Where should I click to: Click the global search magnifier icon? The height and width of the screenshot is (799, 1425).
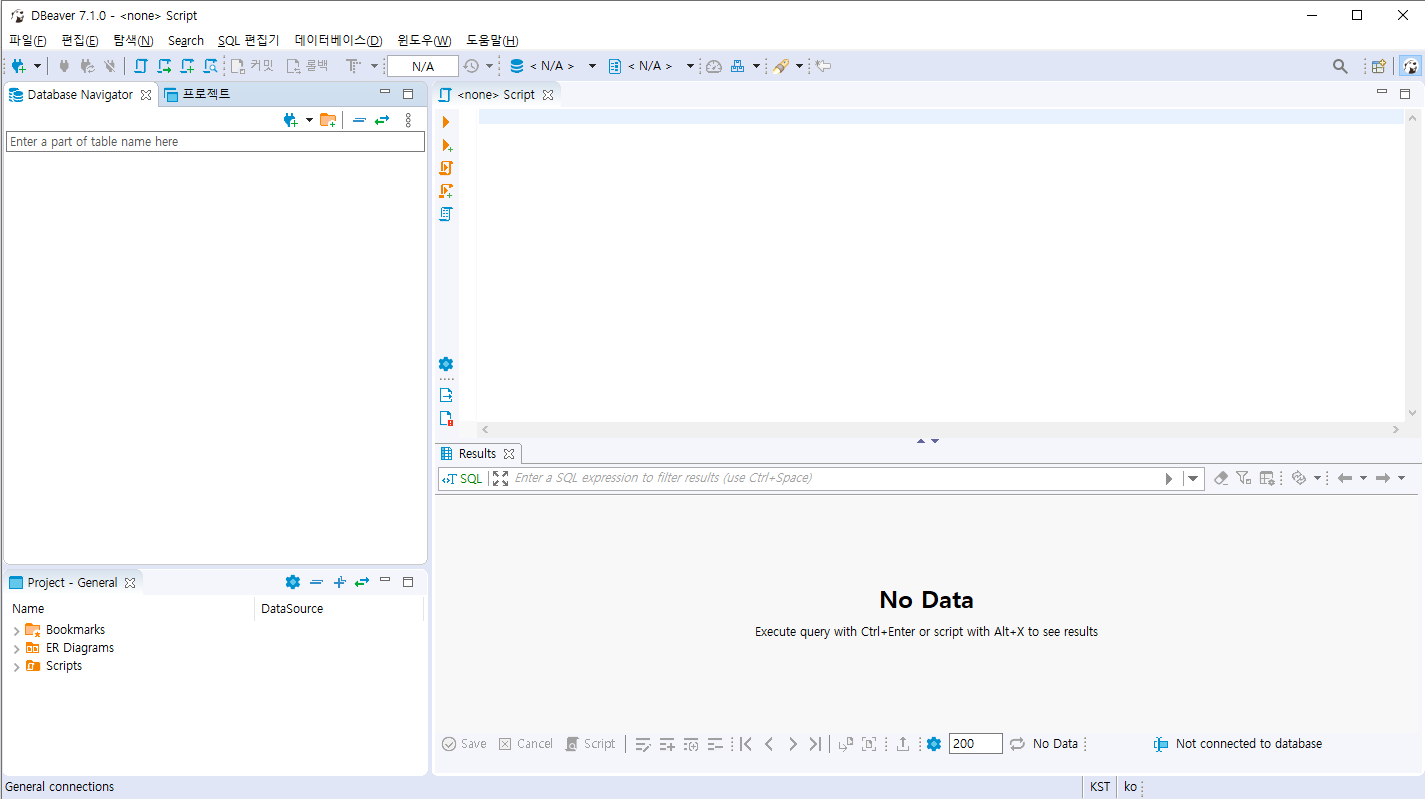coord(1340,66)
